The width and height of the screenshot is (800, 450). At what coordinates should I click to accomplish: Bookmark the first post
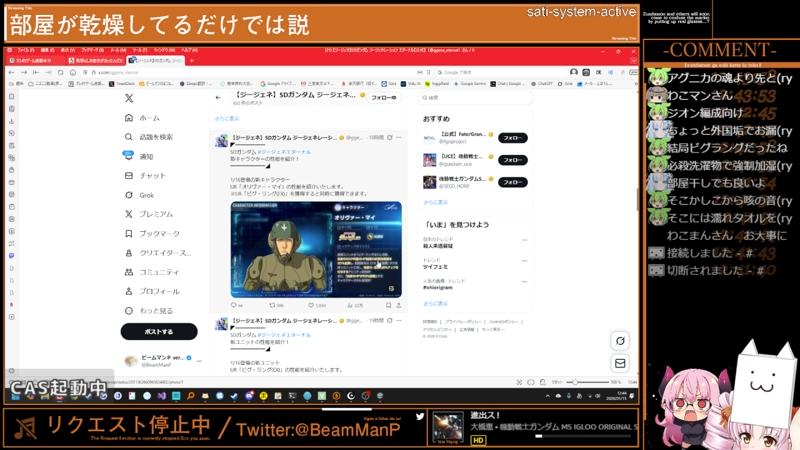[388, 305]
